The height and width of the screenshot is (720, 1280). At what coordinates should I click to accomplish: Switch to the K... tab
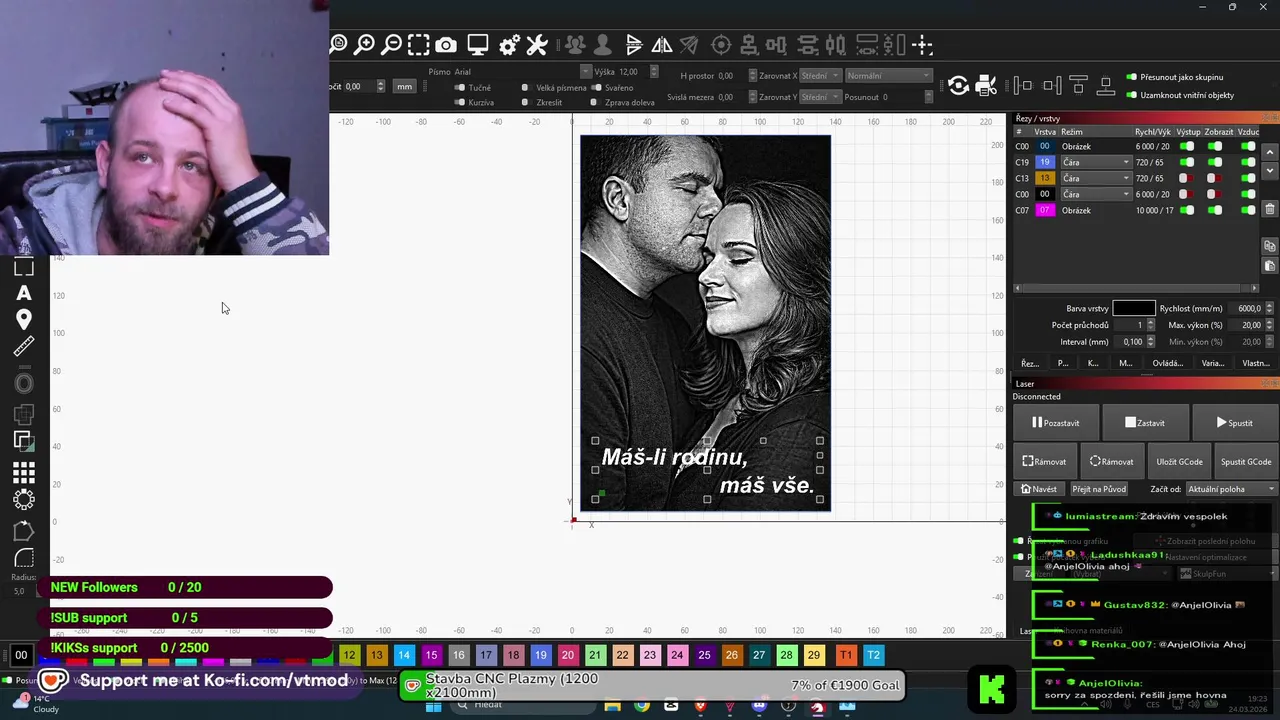[1093, 363]
